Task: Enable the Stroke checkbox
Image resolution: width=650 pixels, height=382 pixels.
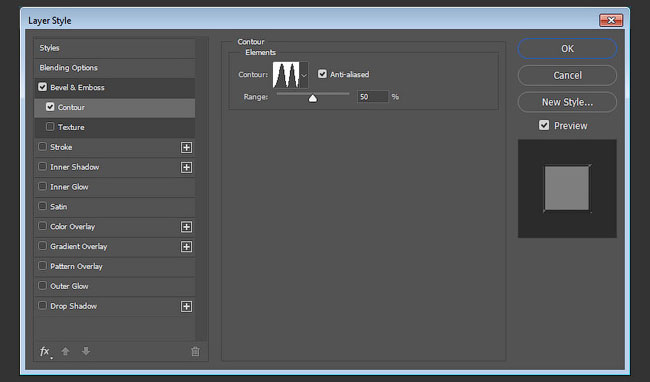Action: [x=42, y=147]
